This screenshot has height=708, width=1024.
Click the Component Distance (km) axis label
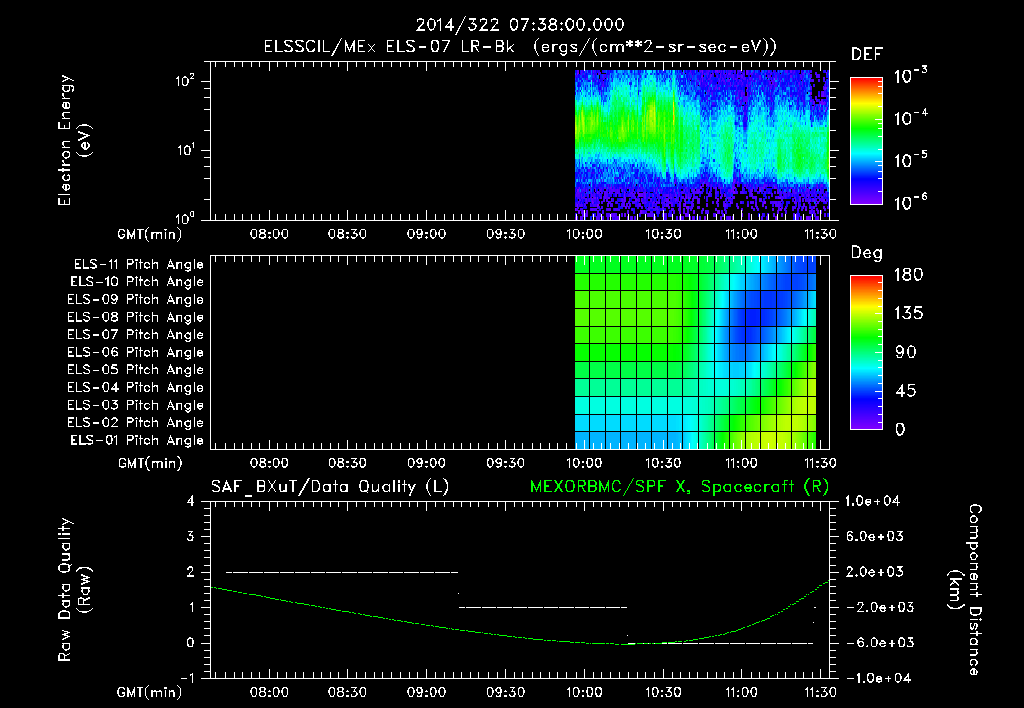pos(965,590)
